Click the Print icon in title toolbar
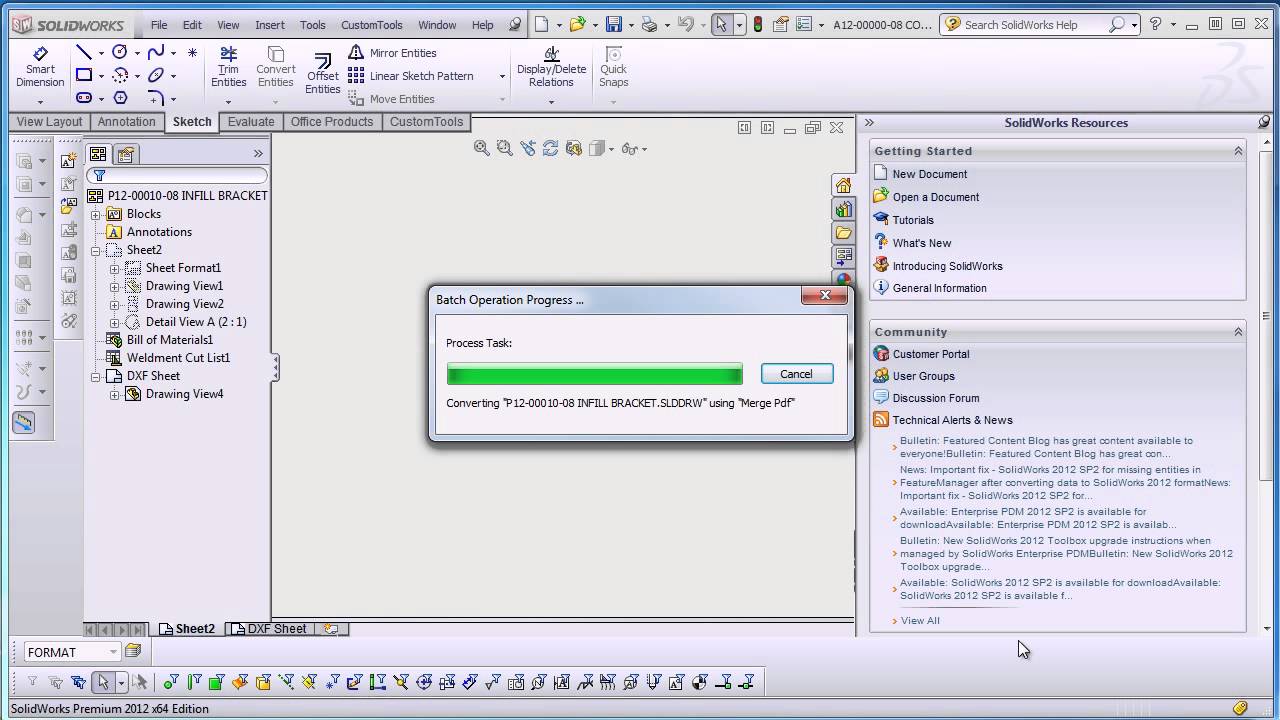The height and width of the screenshot is (720, 1280). point(650,24)
